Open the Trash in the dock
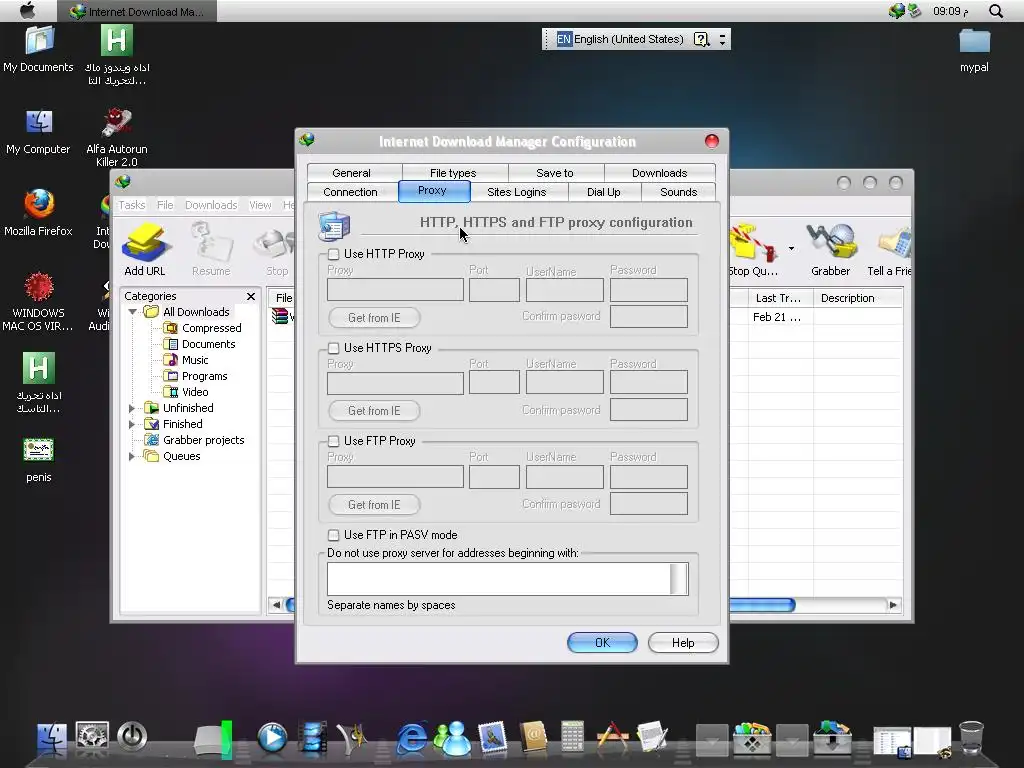The height and width of the screenshot is (768, 1024). (971, 738)
